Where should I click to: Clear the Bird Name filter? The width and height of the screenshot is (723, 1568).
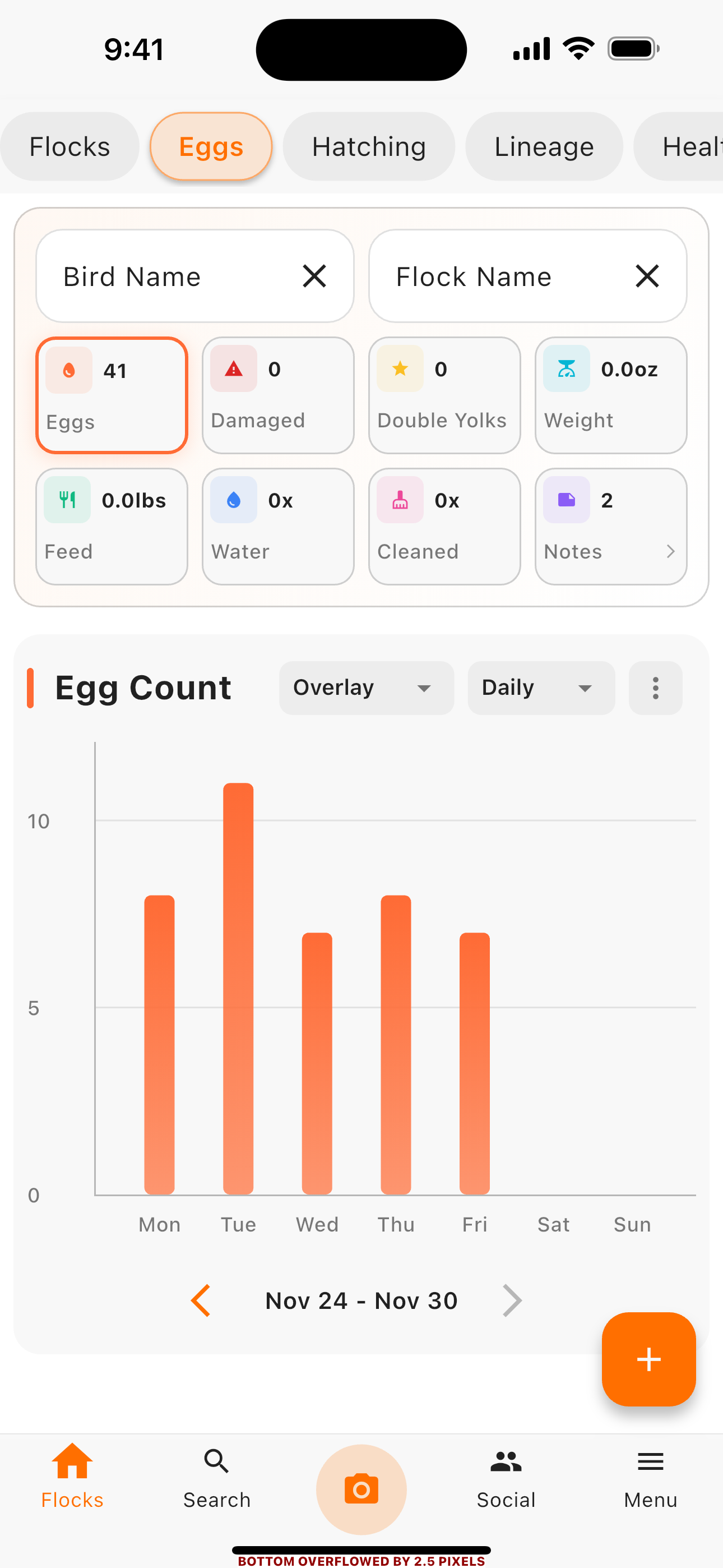click(x=314, y=276)
